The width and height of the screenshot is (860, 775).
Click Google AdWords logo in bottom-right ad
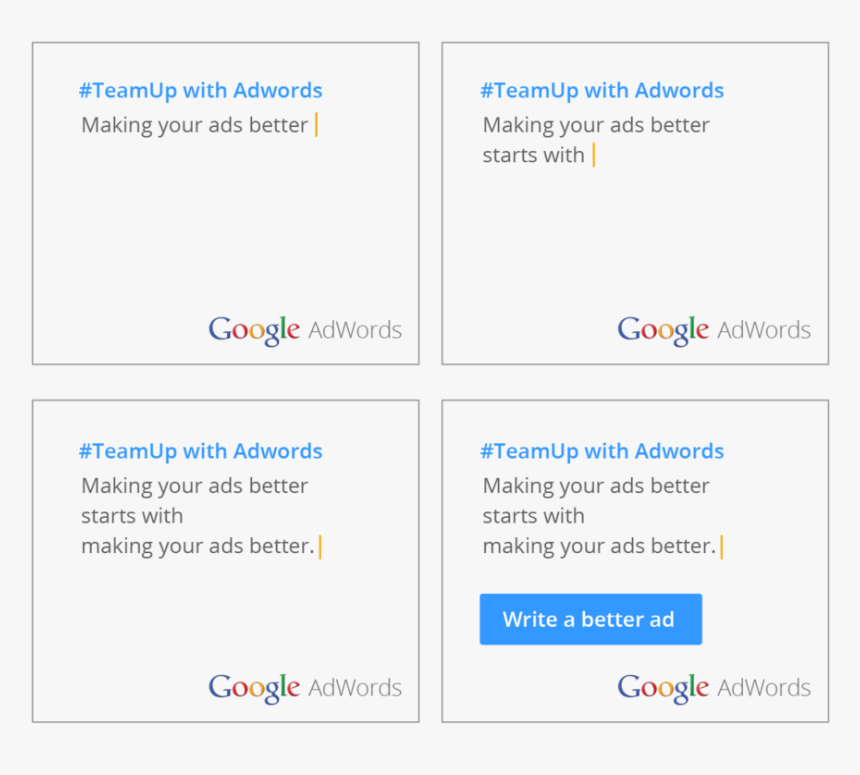714,688
